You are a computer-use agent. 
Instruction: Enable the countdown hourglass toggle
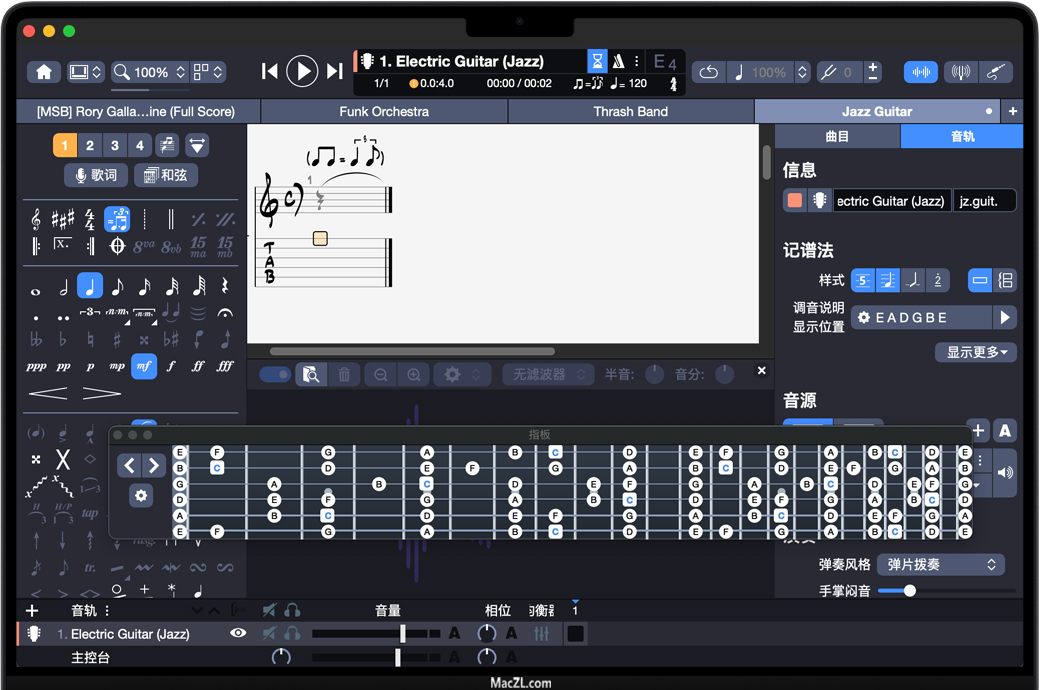pyautogui.click(x=597, y=61)
